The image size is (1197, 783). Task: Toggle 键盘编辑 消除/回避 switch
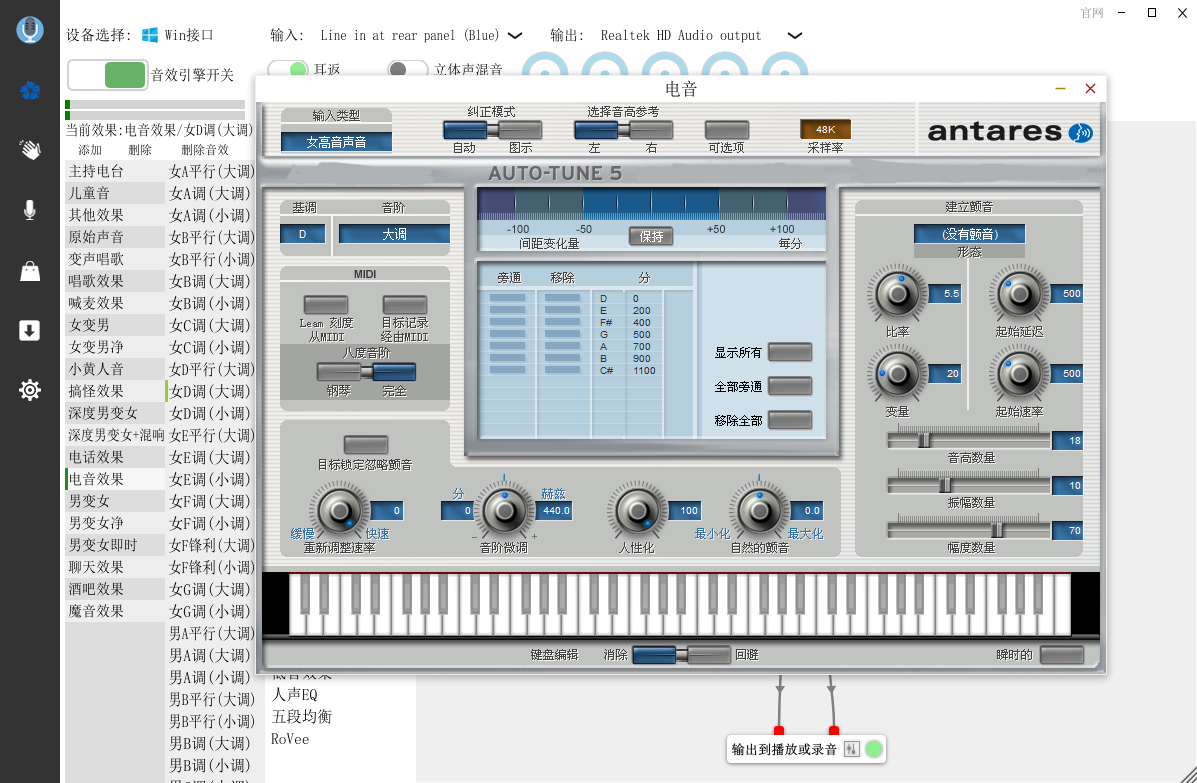[682, 654]
